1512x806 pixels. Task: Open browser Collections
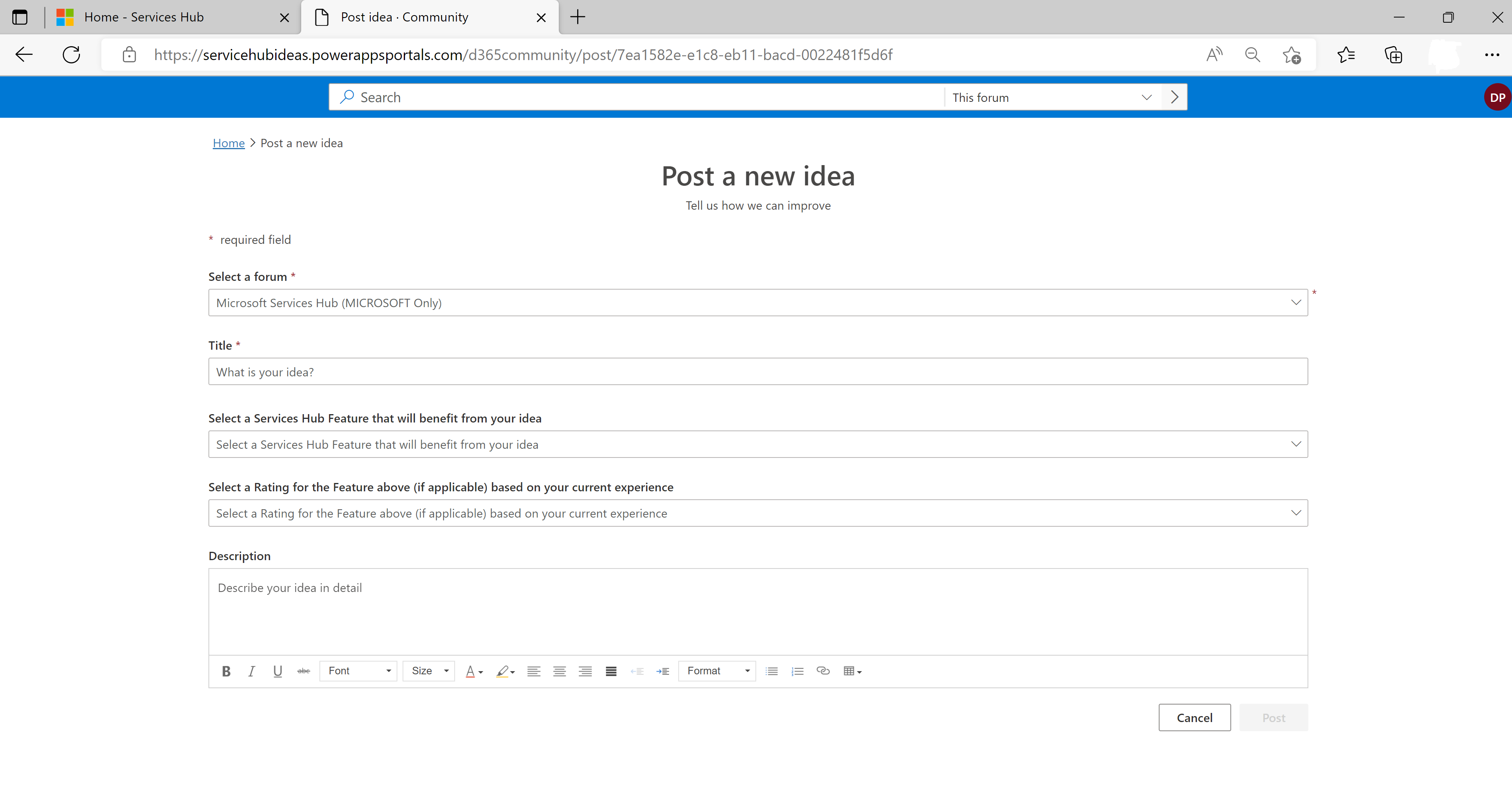(x=1393, y=55)
